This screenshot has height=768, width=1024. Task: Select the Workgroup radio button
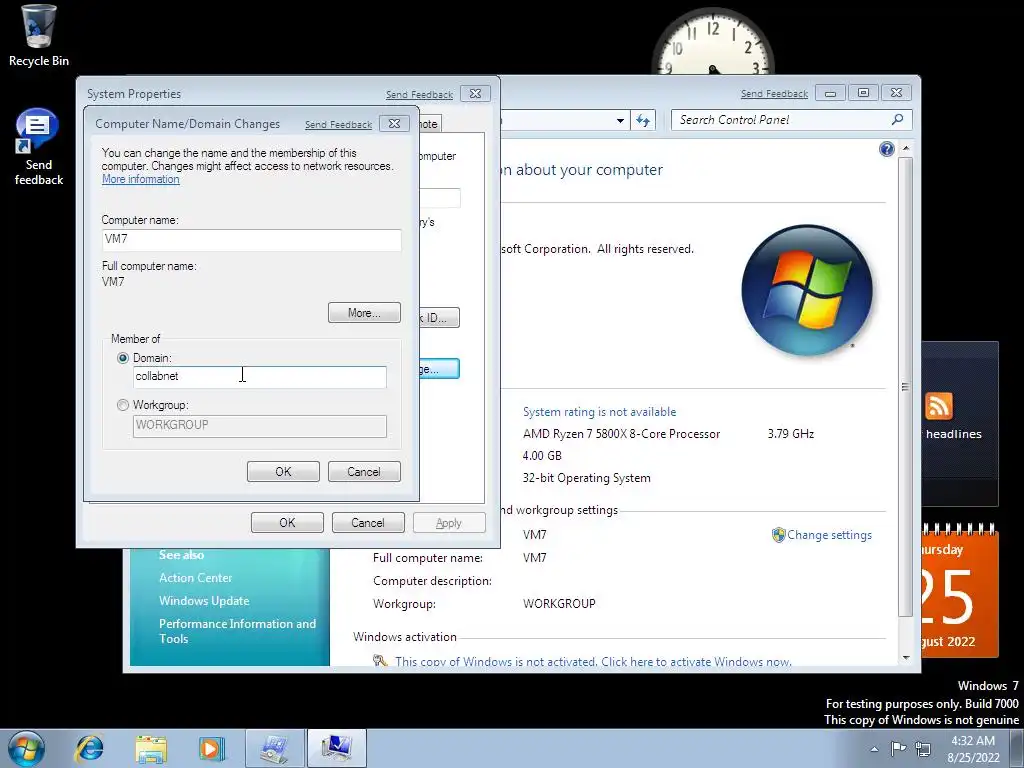123,405
